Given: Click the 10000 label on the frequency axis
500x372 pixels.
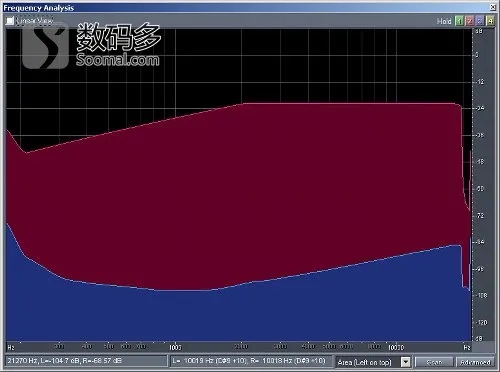Looking at the screenshot, I should coord(396,347).
